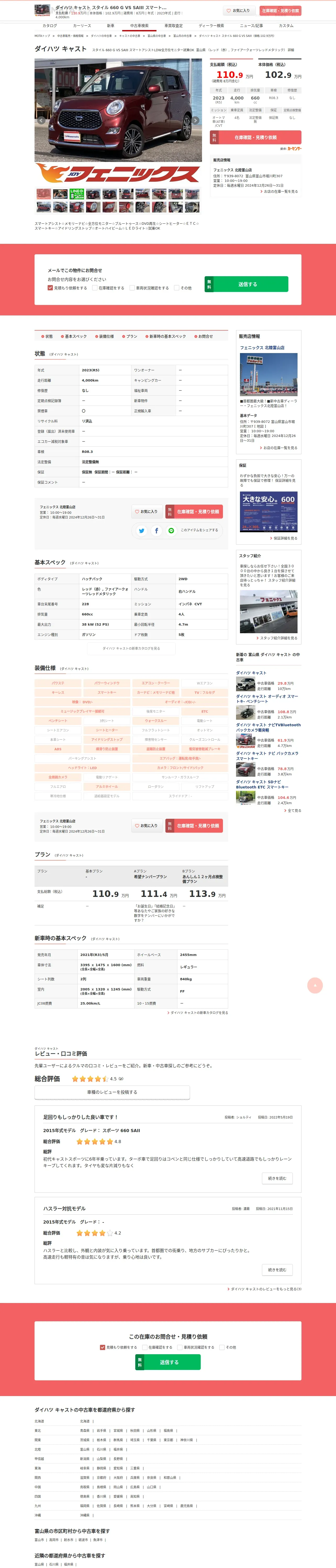Check 在庫確認をする in bottom inquiry form
Image resolution: width=336 pixels, height=1568 pixels.
144,1347
